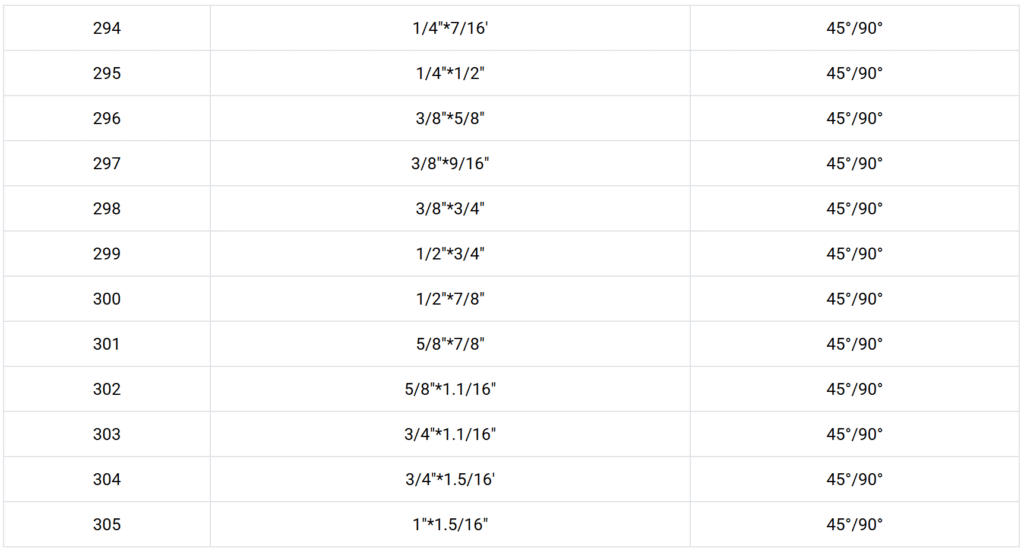
Task: Select the 5/8"*7/8" size cell
Action: [x=450, y=344]
